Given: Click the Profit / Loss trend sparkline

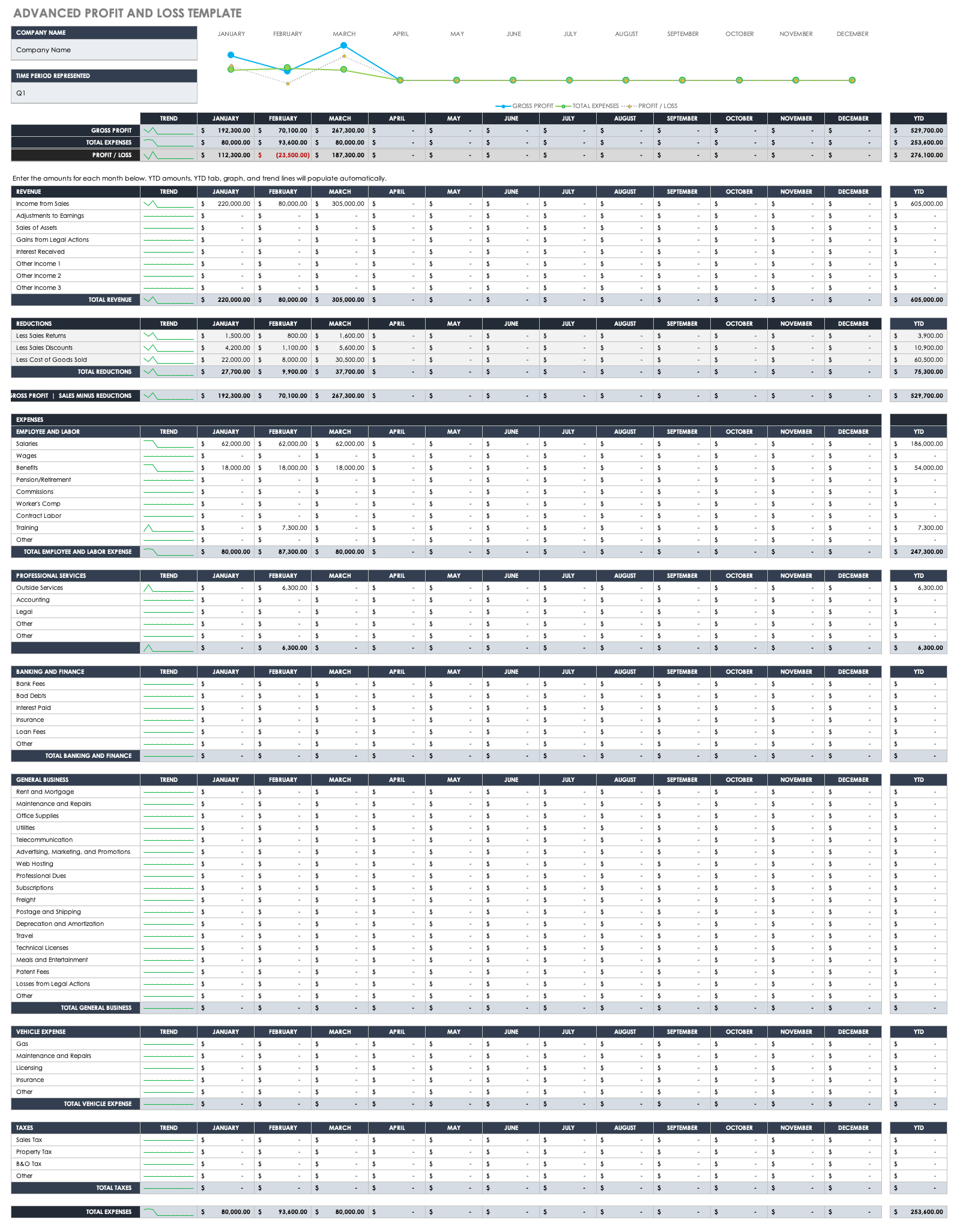Looking at the screenshot, I should click(169, 155).
